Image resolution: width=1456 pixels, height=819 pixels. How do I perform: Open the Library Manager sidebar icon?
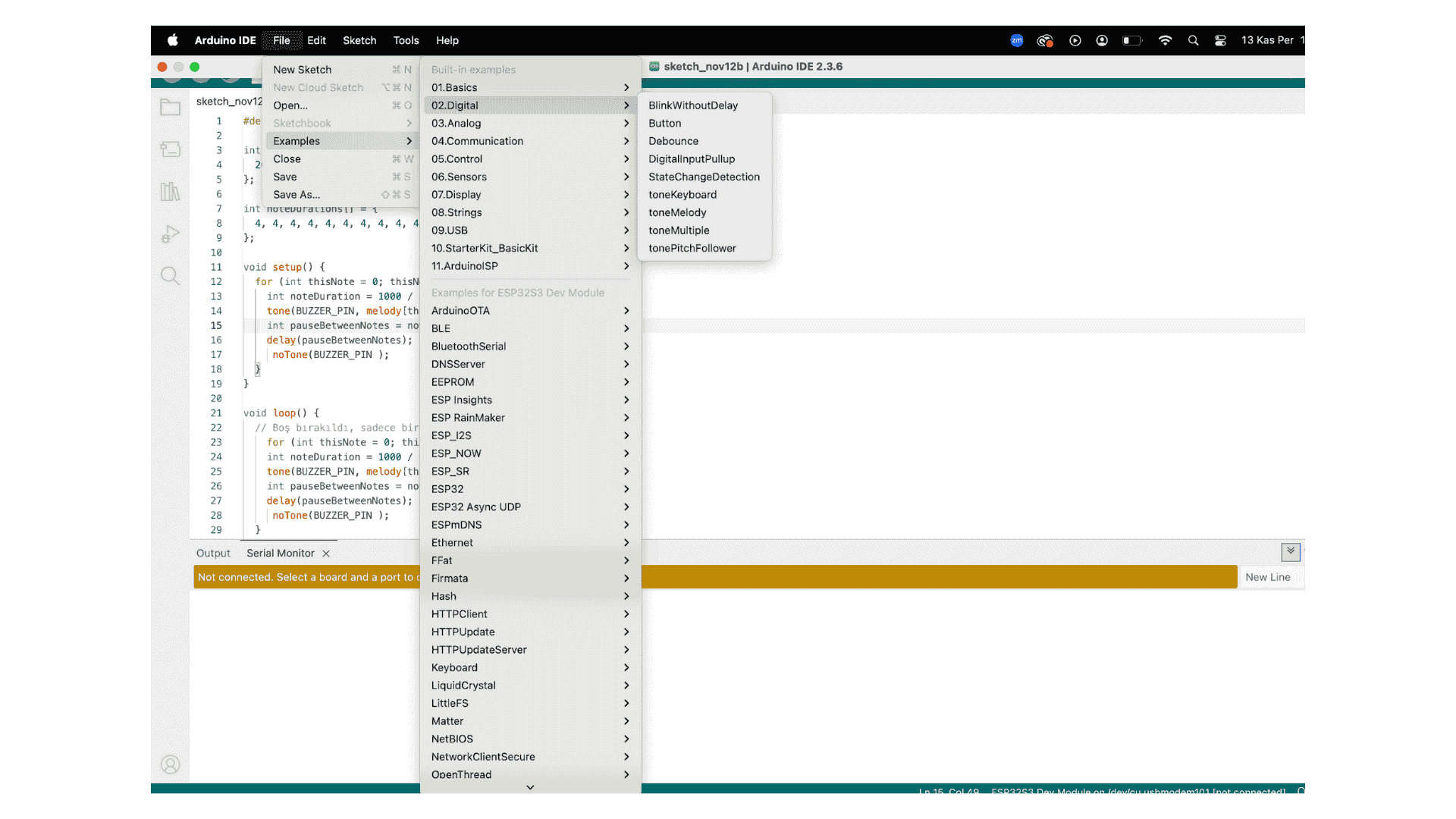pyautogui.click(x=170, y=192)
